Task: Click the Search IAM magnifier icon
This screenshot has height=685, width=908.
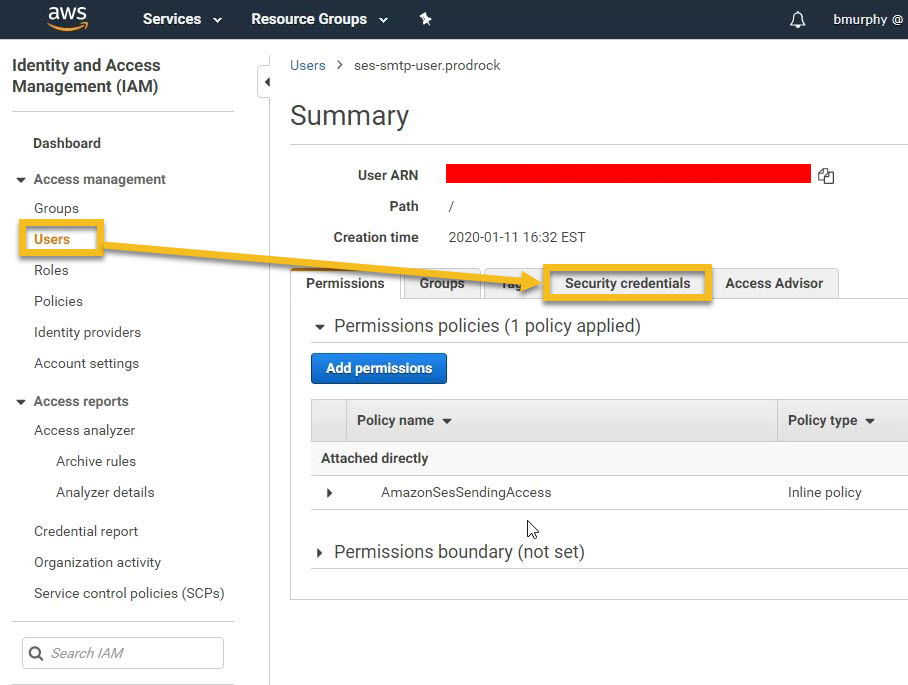Action: [x=36, y=653]
